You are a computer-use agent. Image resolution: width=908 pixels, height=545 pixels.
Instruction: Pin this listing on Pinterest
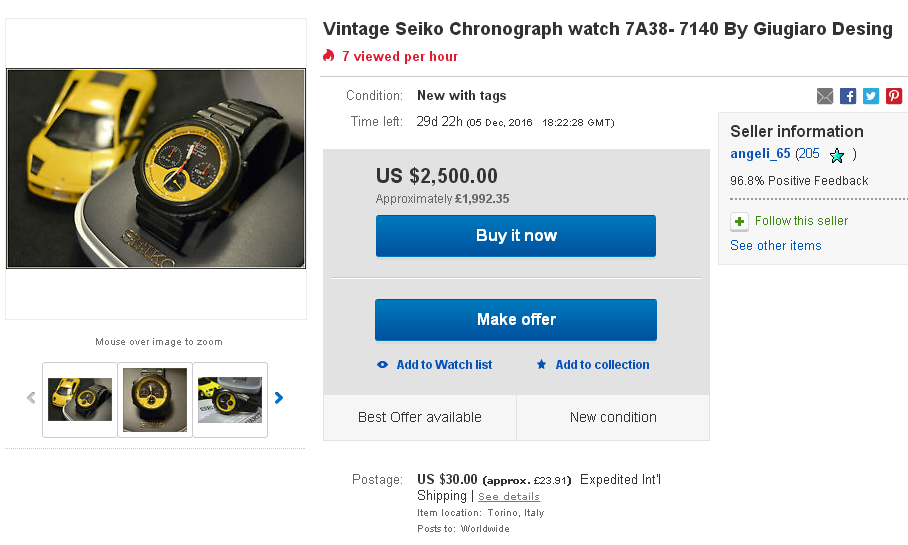tap(894, 96)
